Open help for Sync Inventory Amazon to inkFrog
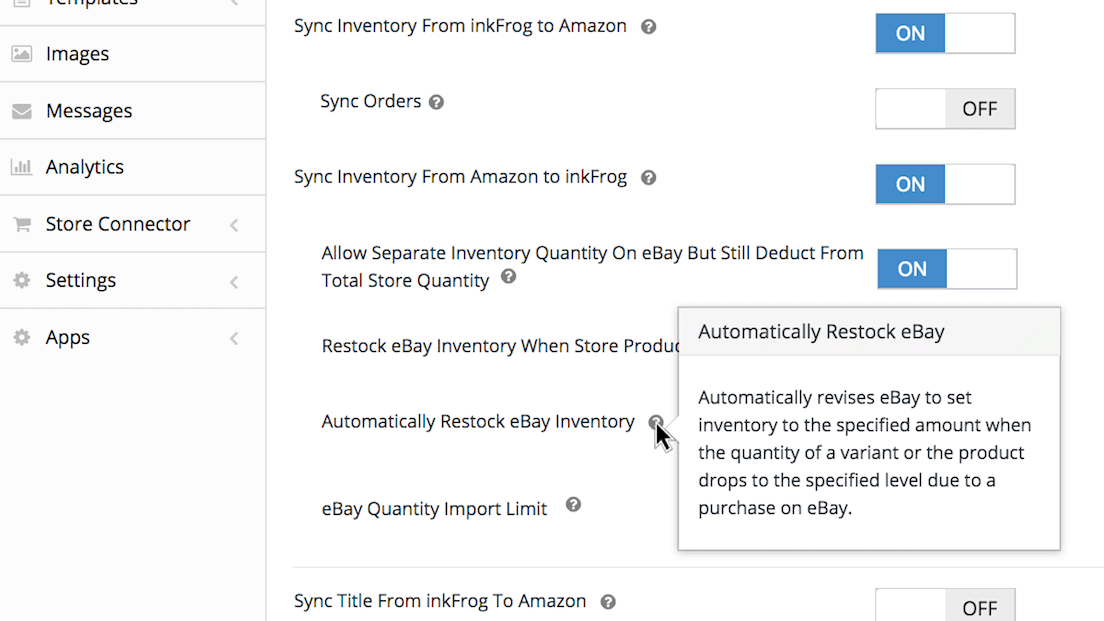This screenshot has height=621, width=1104. click(x=648, y=177)
